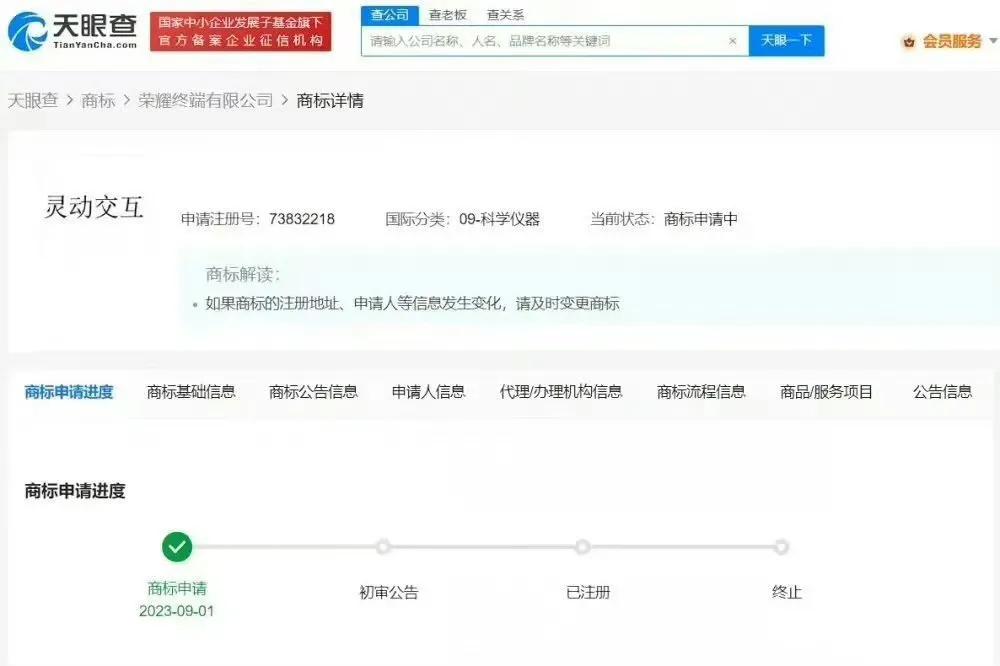Click 国际分类 09-科学仪器 text
Screen dimensions: 1000x666
462,219
